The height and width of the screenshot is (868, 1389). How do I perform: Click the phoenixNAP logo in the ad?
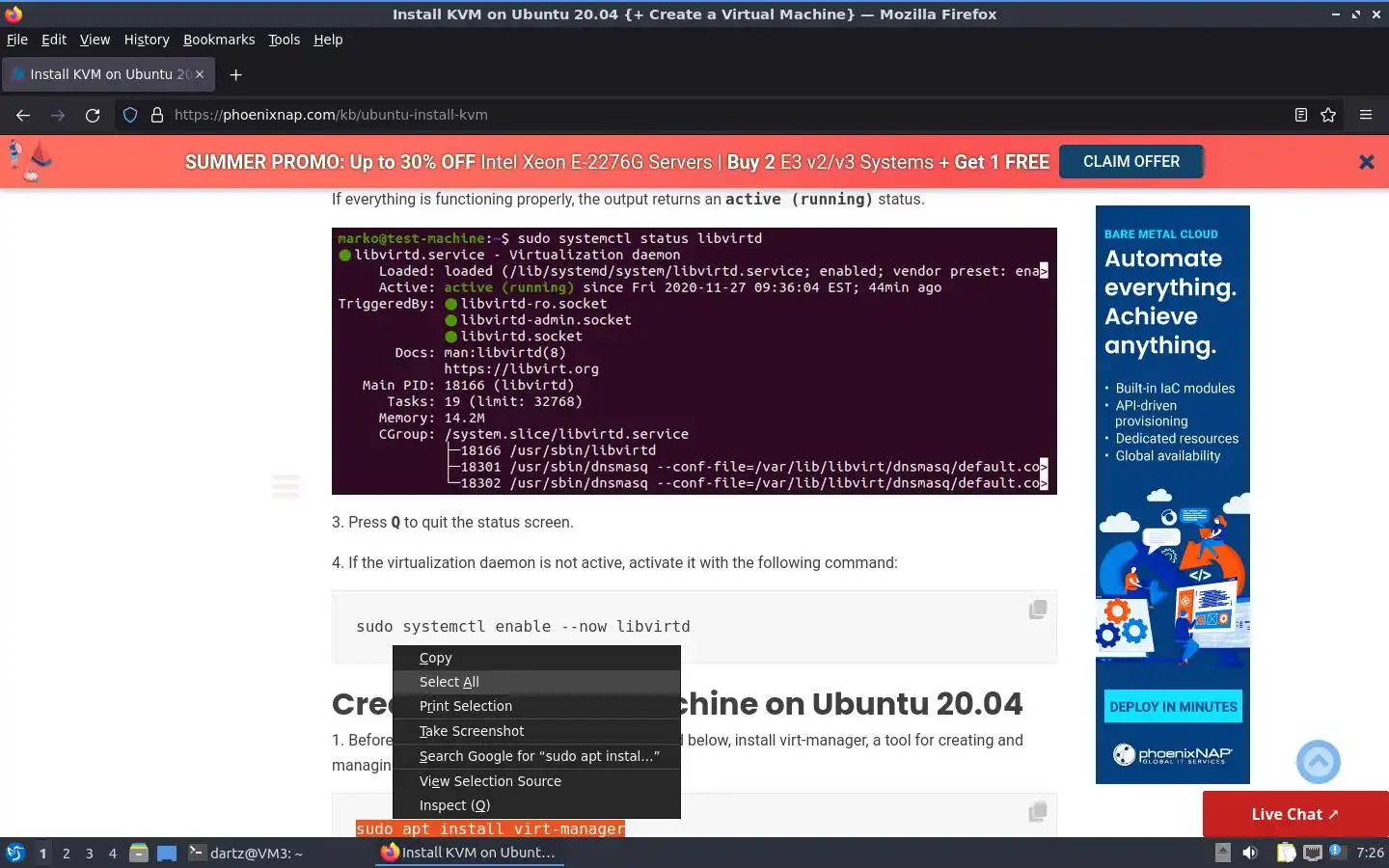click(1173, 754)
